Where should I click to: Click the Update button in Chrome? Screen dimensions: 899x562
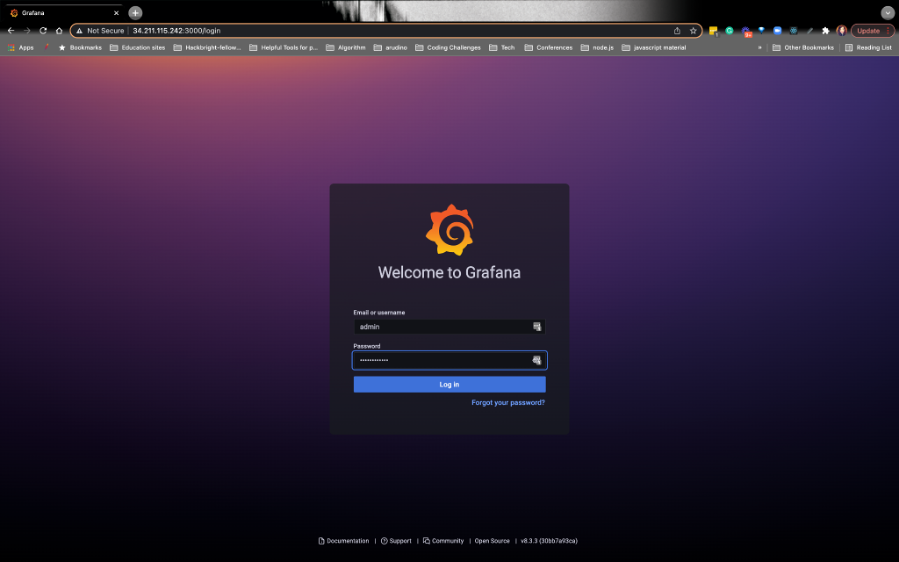point(872,30)
